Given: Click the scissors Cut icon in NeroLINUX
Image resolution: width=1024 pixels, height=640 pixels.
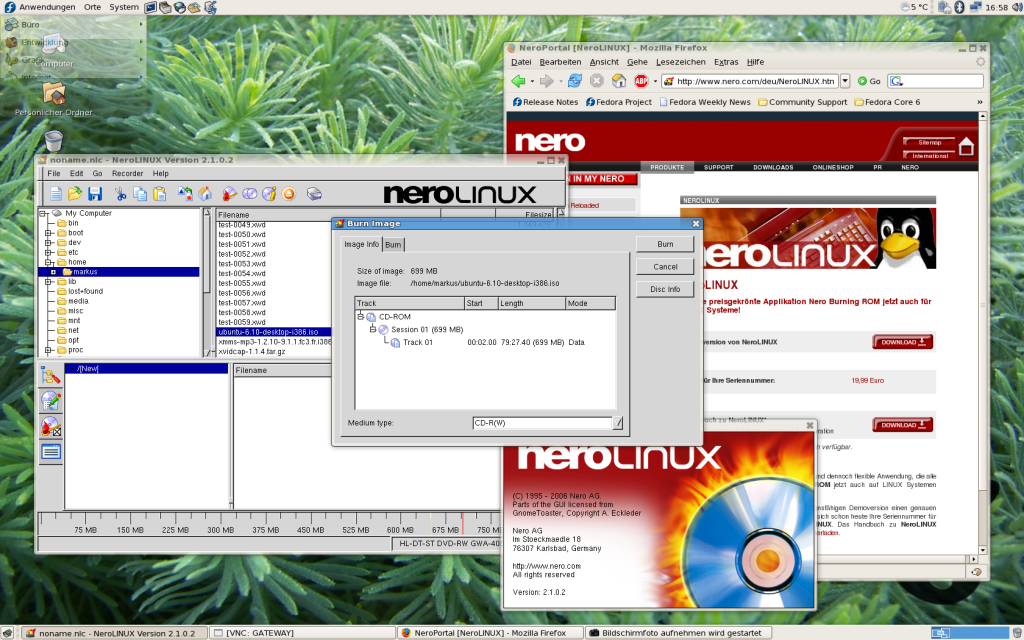Looking at the screenshot, I should pyautogui.click(x=120, y=194).
